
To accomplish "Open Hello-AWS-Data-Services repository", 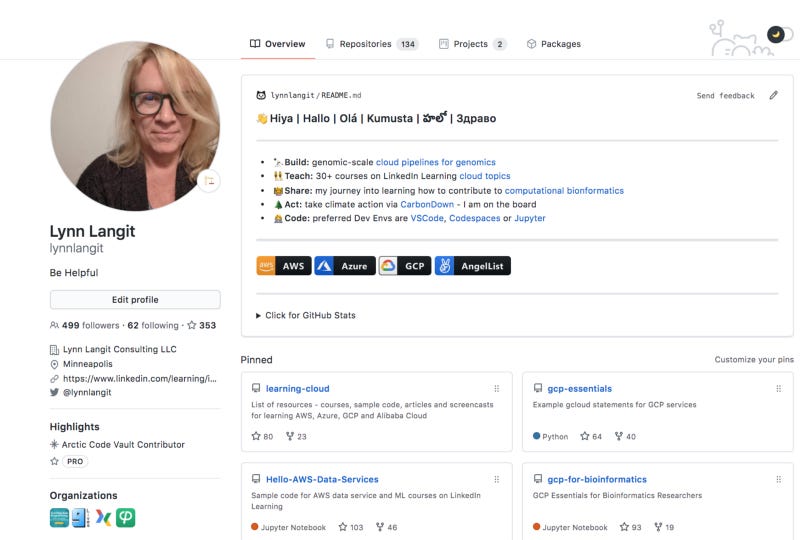I will (322, 479).
